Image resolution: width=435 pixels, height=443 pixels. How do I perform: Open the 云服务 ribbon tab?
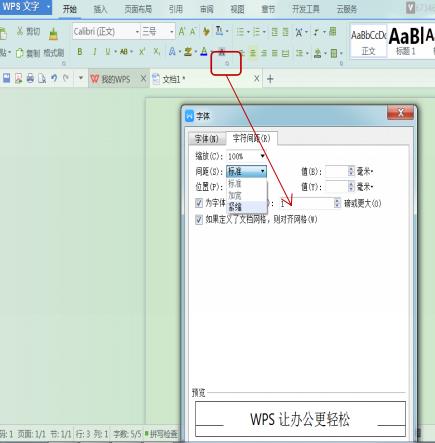click(x=347, y=9)
